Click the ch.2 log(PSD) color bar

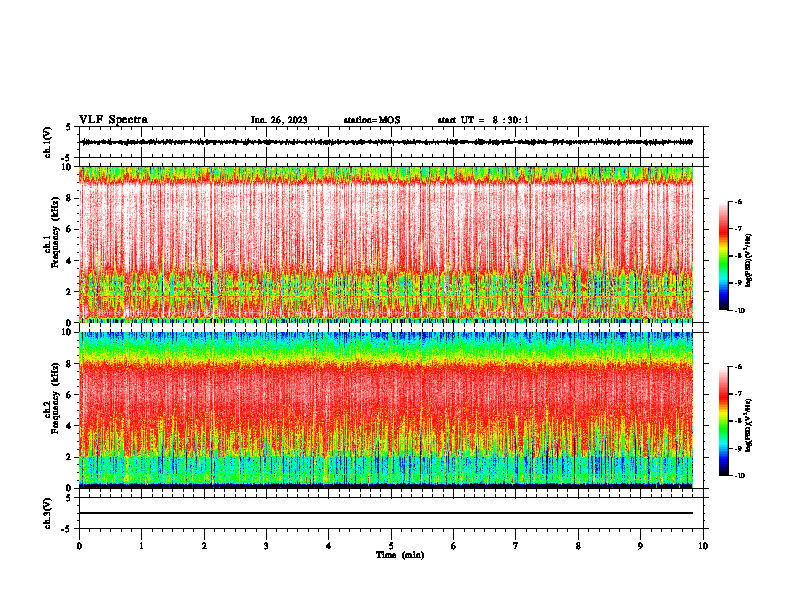pyautogui.click(x=723, y=421)
